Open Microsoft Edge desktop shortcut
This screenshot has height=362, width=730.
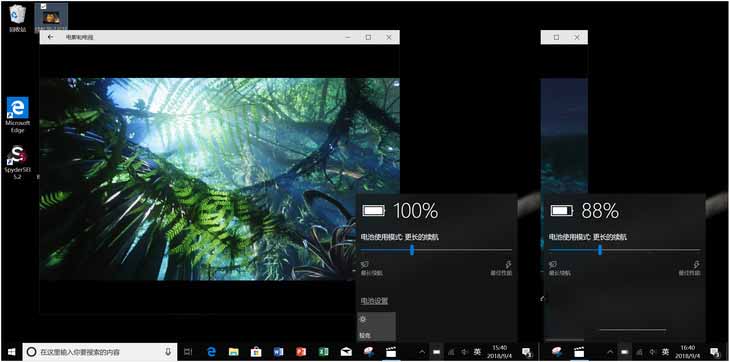click(18, 114)
